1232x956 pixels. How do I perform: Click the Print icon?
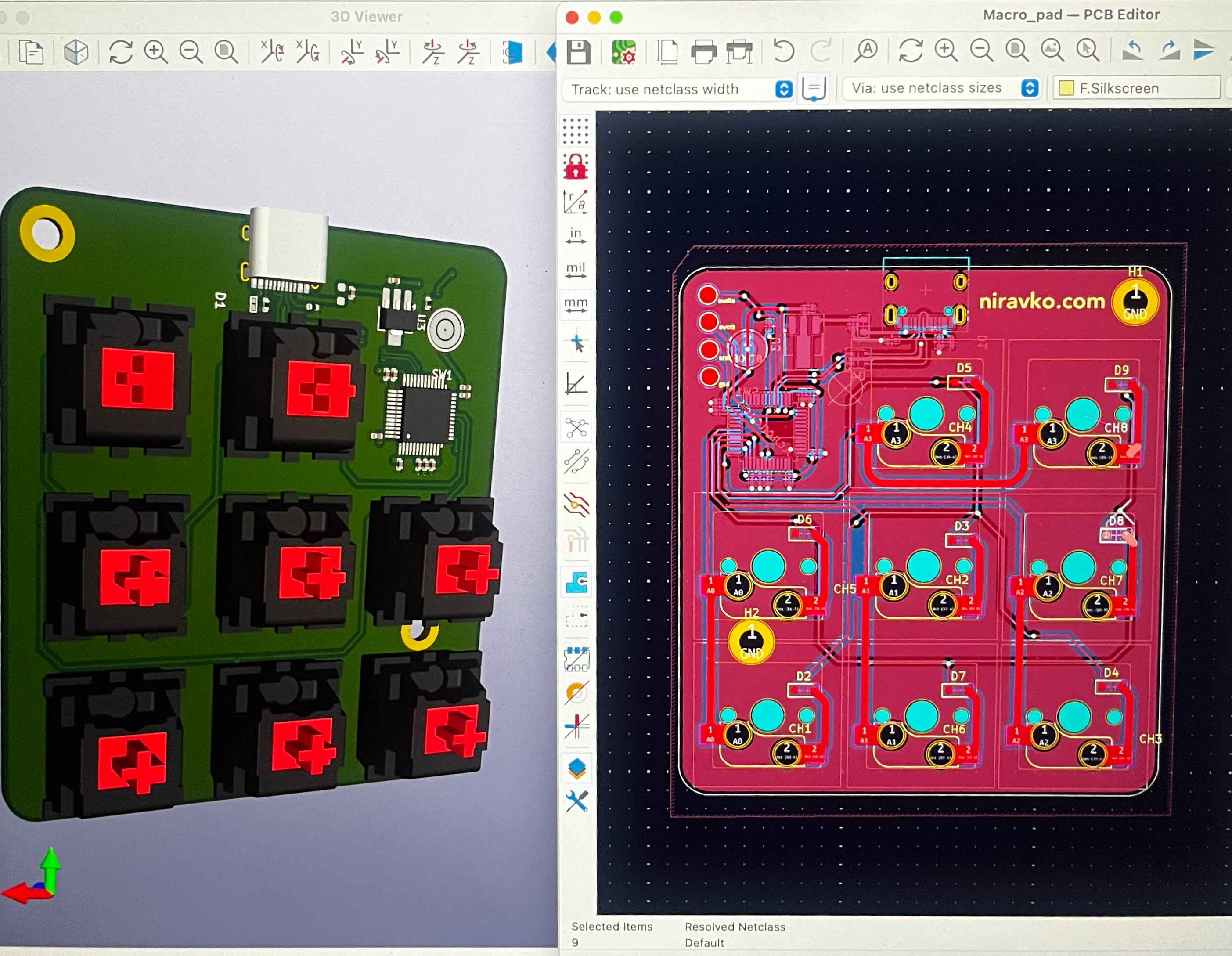(703, 52)
